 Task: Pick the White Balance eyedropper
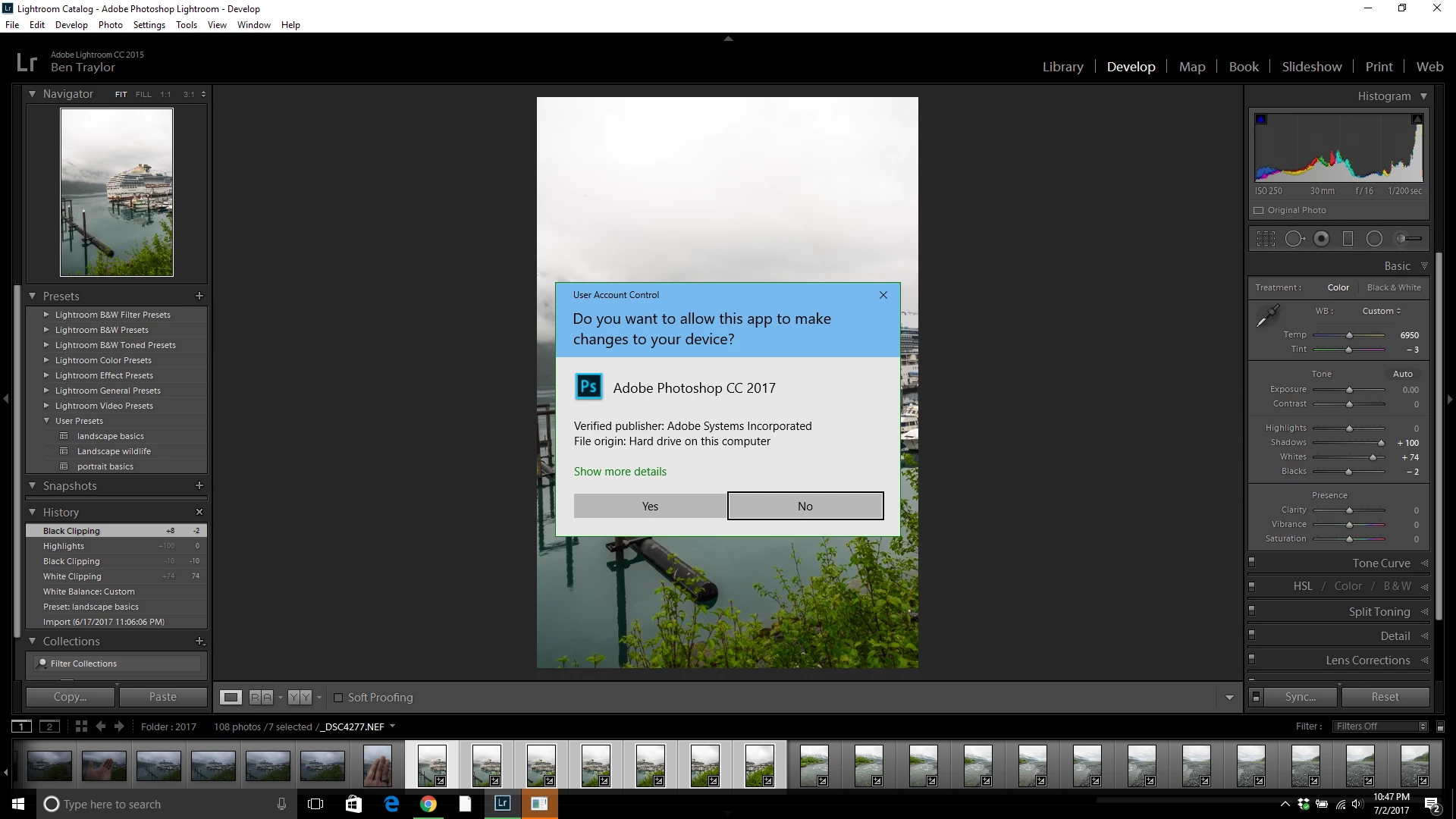click(x=1267, y=315)
